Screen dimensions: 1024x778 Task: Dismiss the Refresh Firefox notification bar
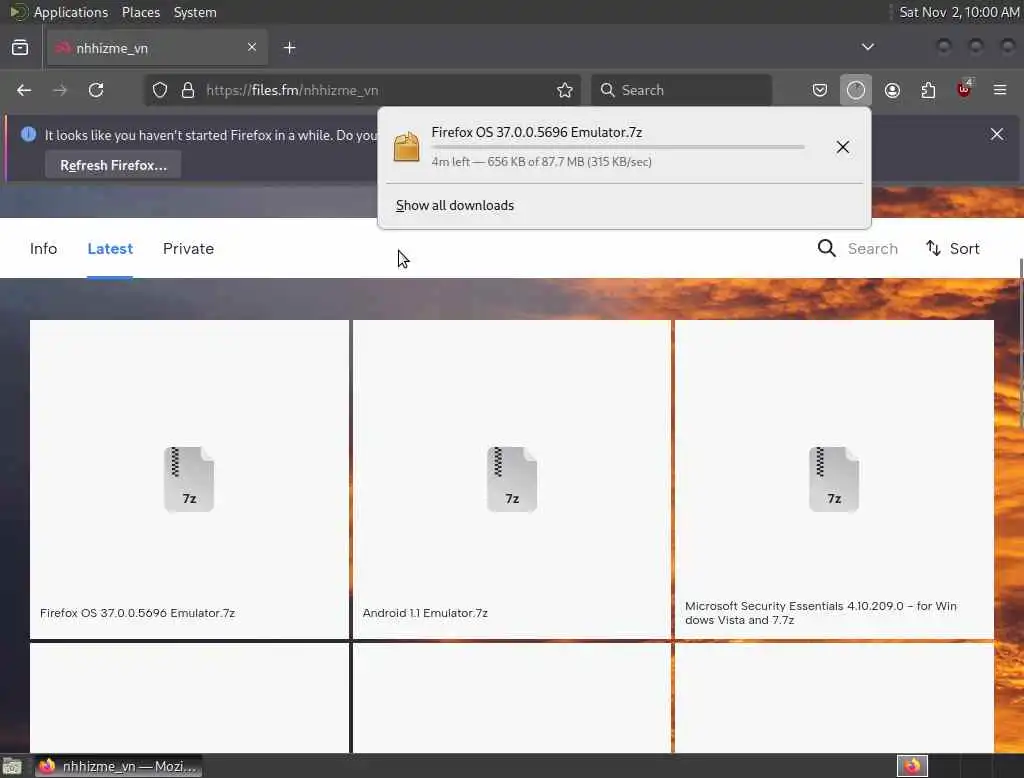pos(997,134)
